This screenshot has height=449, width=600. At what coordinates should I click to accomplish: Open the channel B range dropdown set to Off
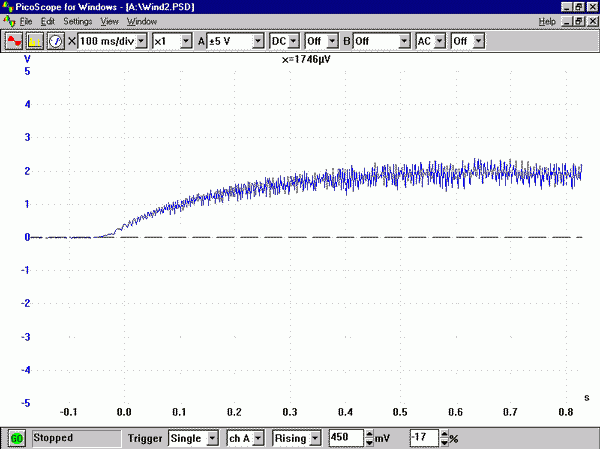(x=404, y=41)
